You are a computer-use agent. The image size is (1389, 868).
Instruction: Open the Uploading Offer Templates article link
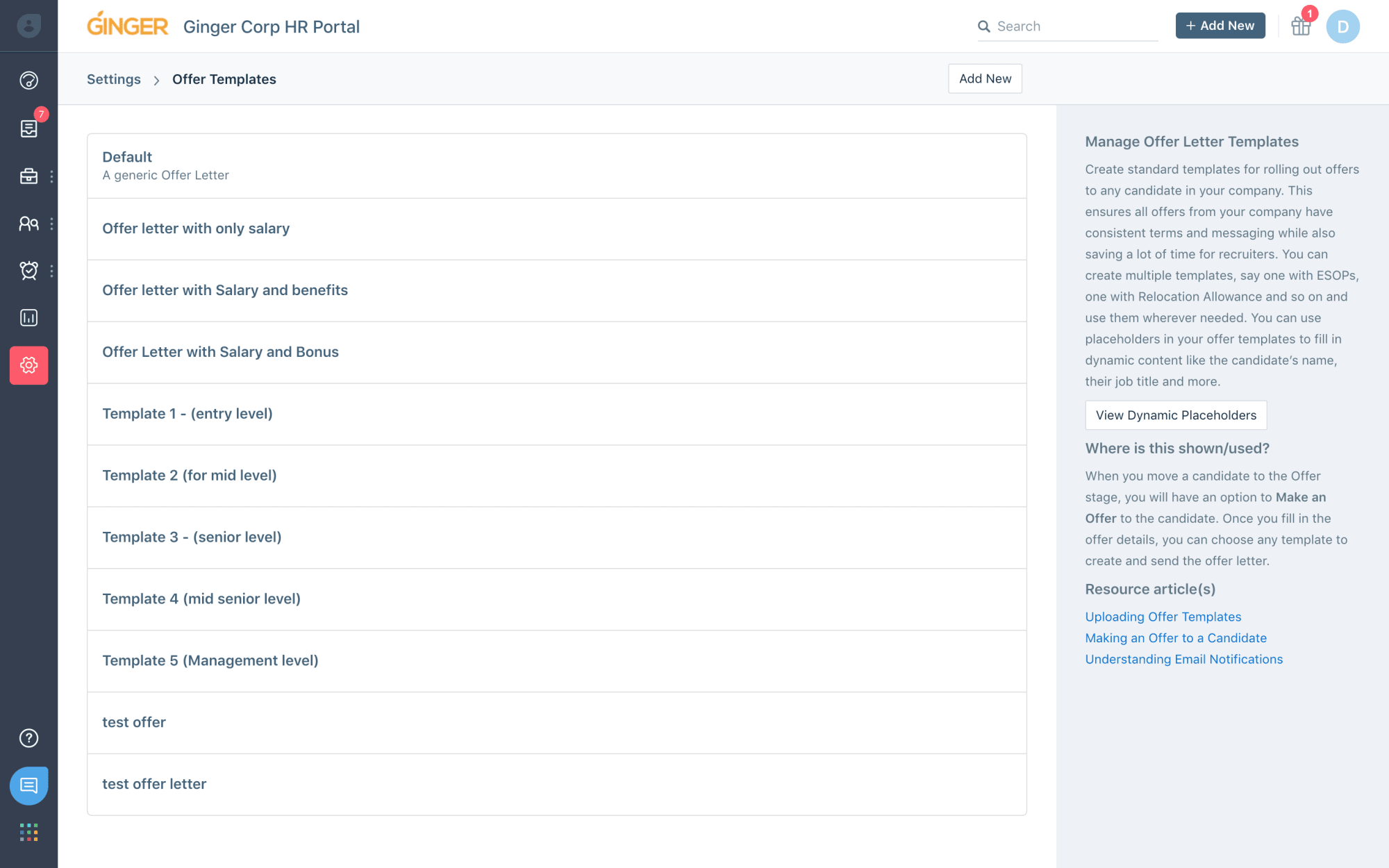tap(1163, 617)
